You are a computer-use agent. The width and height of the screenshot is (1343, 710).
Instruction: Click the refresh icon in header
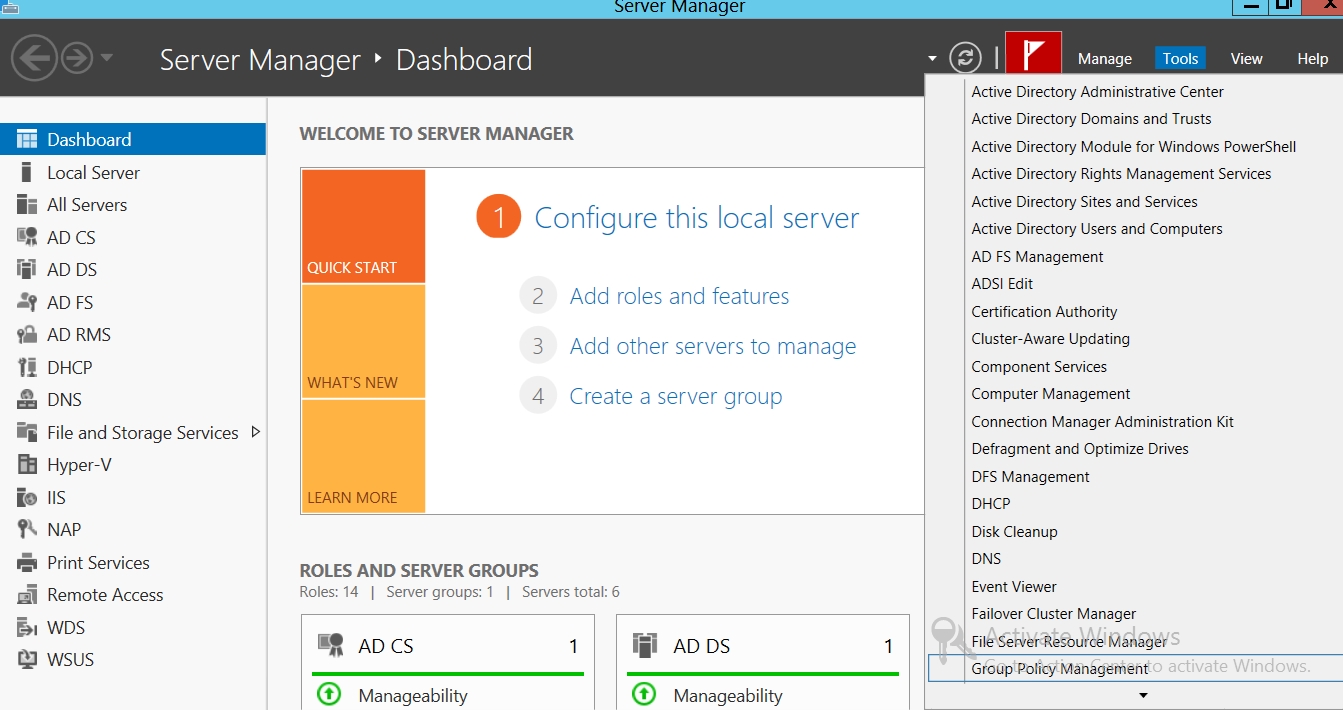pyautogui.click(x=965, y=58)
